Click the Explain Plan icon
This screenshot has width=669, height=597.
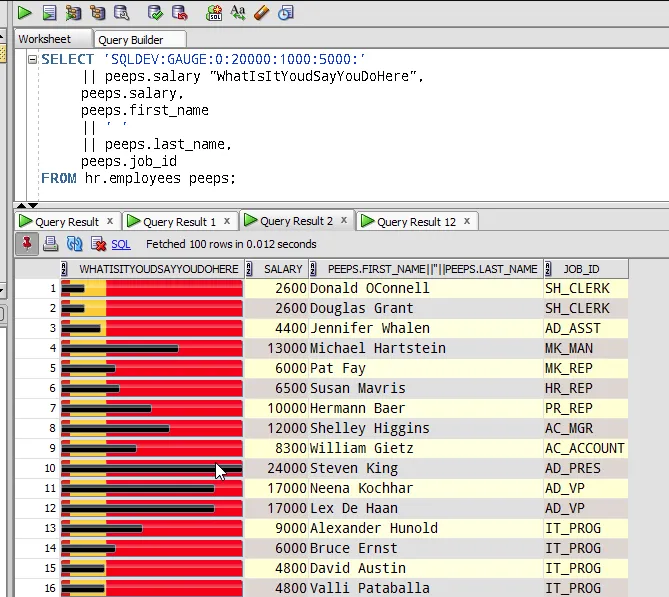pyautogui.click(x=98, y=13)
